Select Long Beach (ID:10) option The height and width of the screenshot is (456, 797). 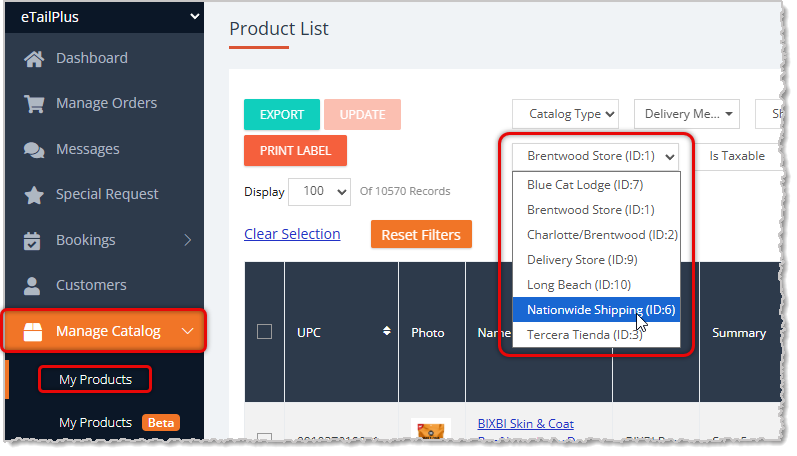tap(596, 285)
